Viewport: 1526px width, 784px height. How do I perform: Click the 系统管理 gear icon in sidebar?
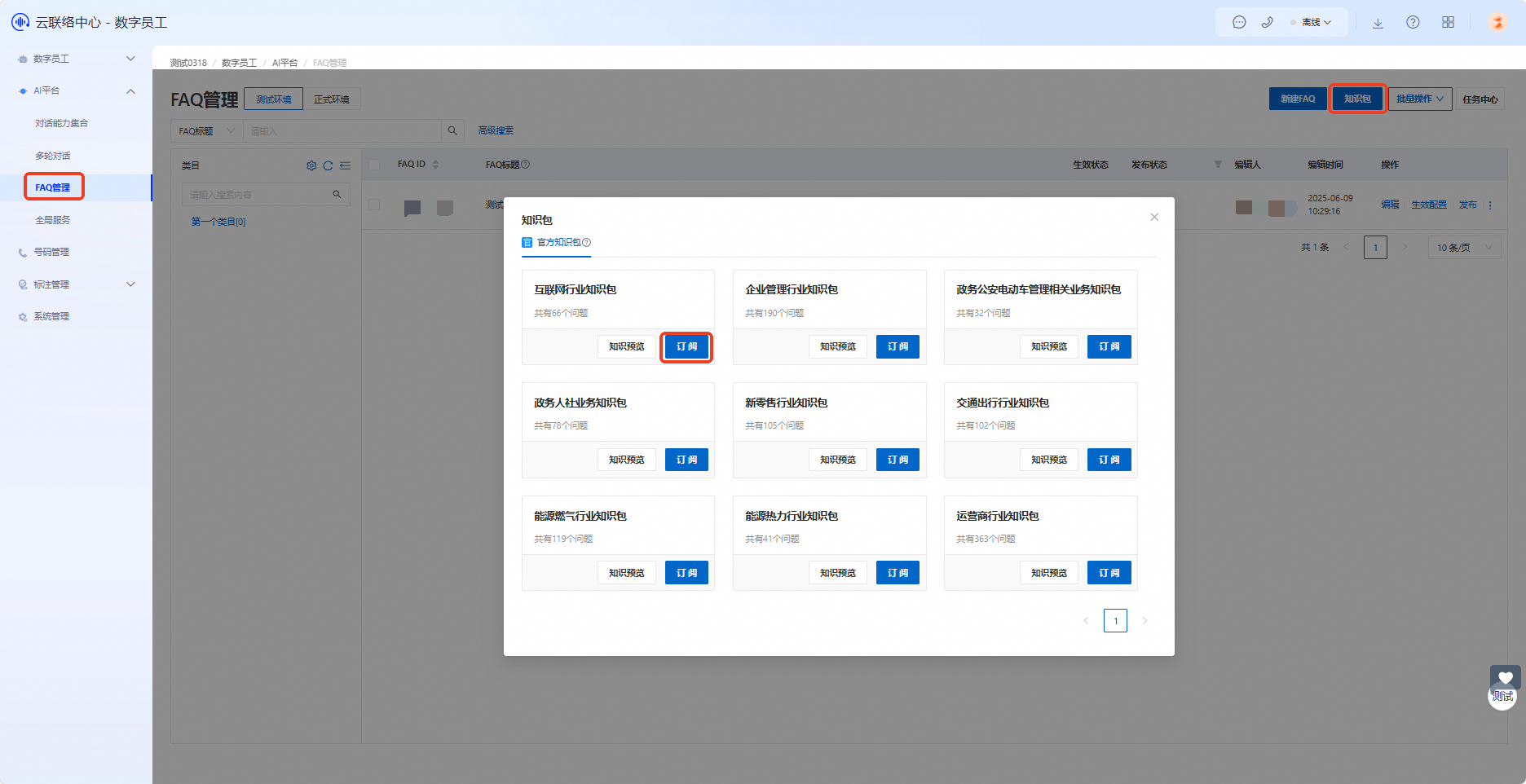coord(23,317)
